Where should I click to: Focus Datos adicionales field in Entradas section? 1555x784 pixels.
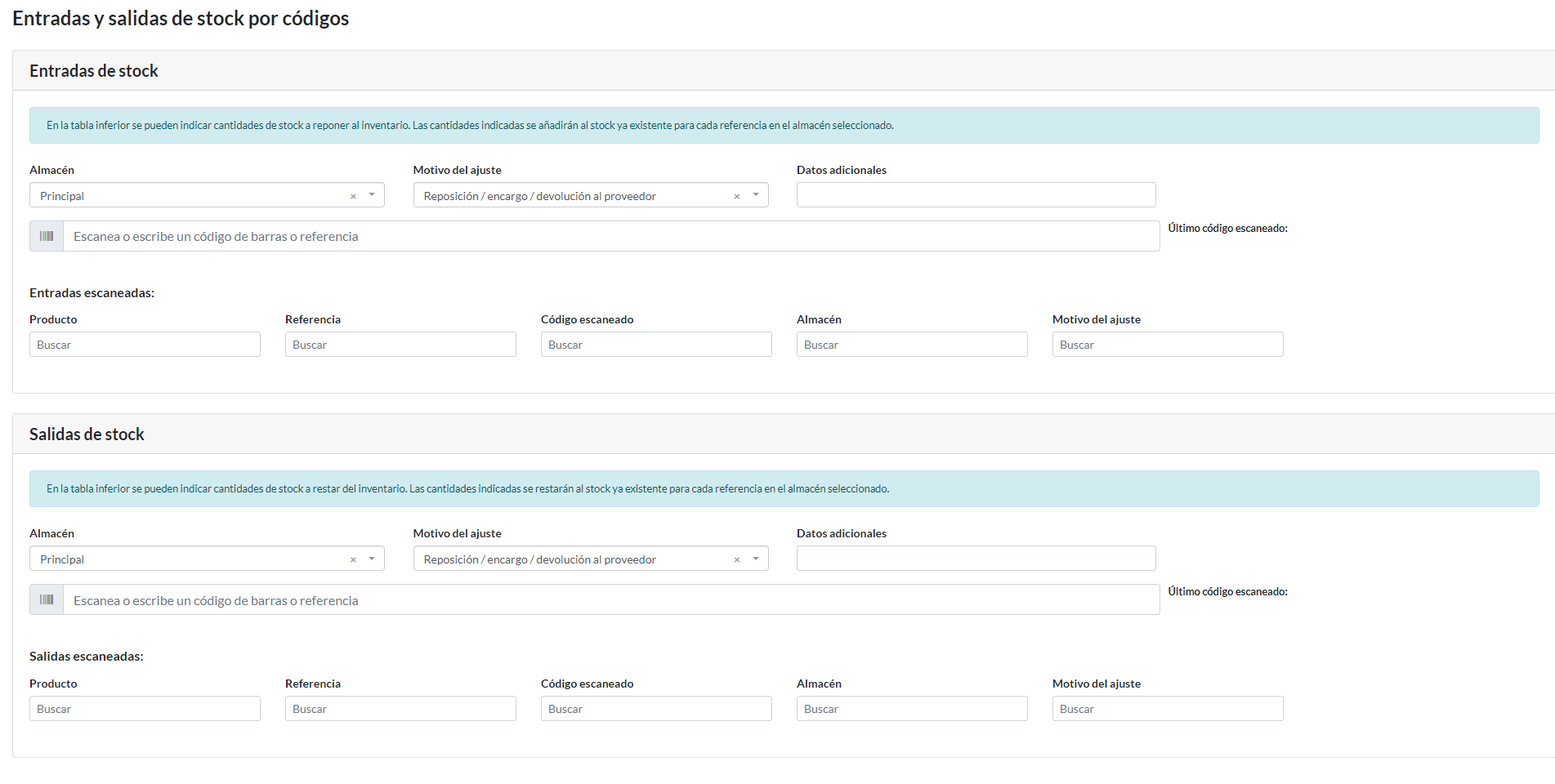pos(976,195)
